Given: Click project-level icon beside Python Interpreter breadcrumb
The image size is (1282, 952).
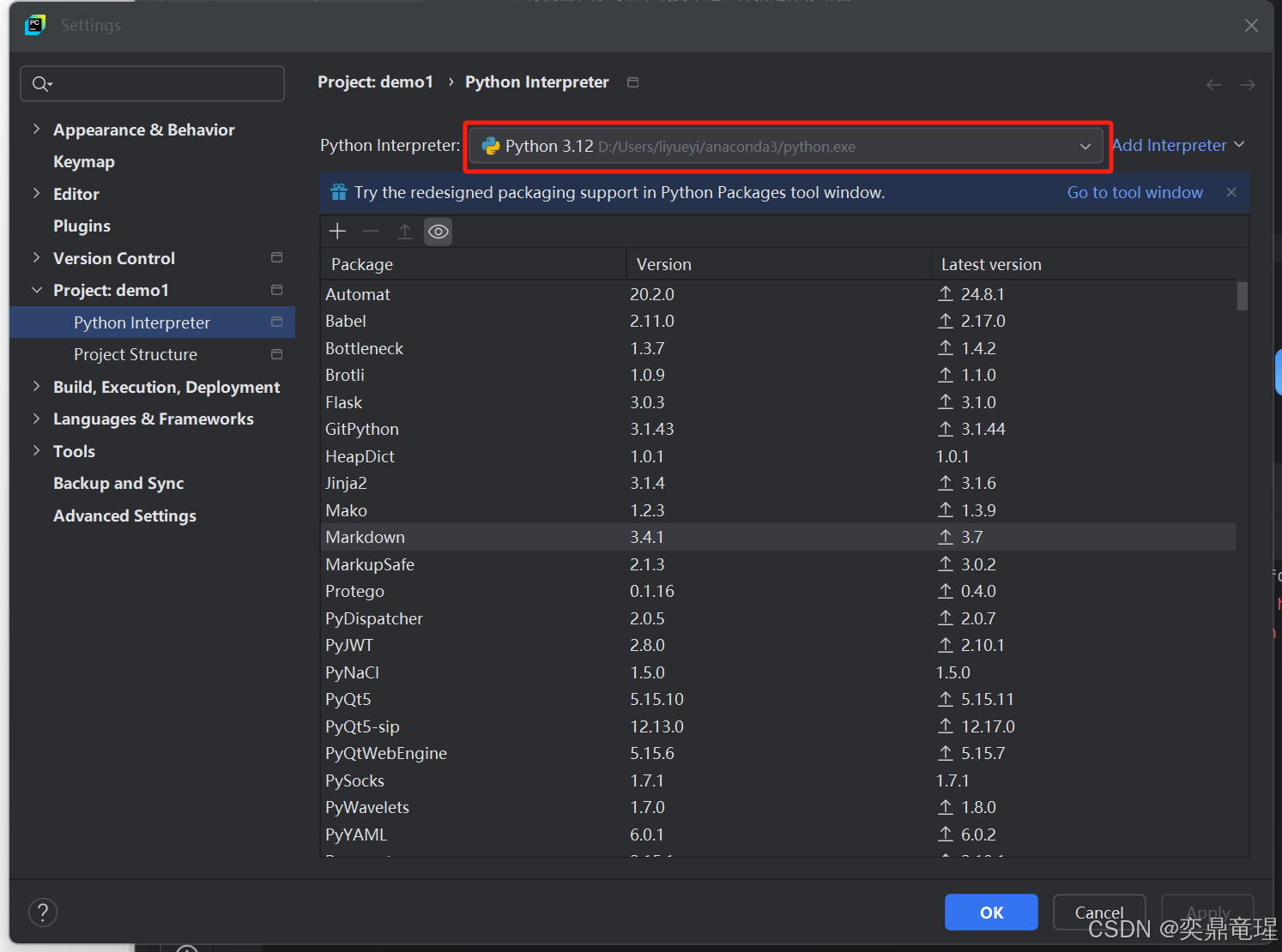Looking at the screenshot, I should [x=633, y=82].
